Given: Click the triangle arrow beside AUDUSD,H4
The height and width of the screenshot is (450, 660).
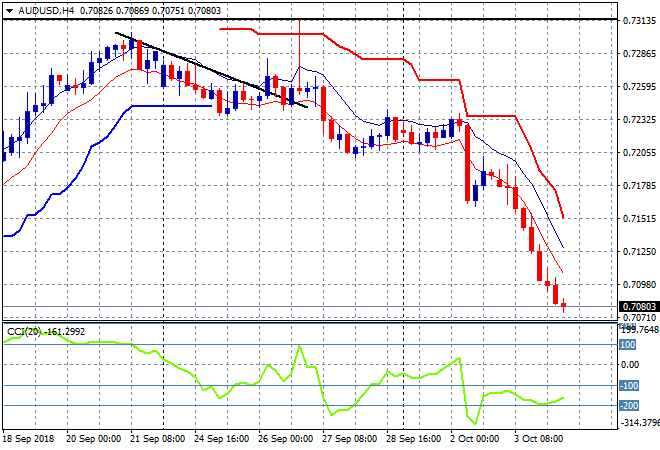Looking at the screenshot, I should point(9,11).
